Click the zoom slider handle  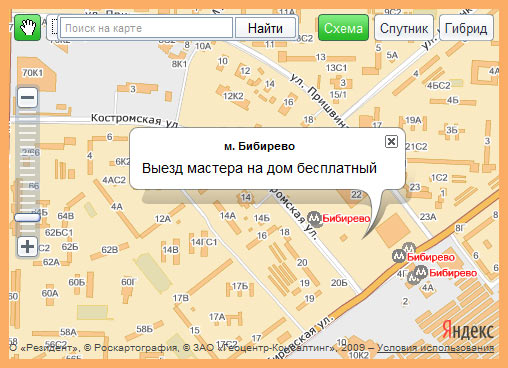click(x=27, y=218)
